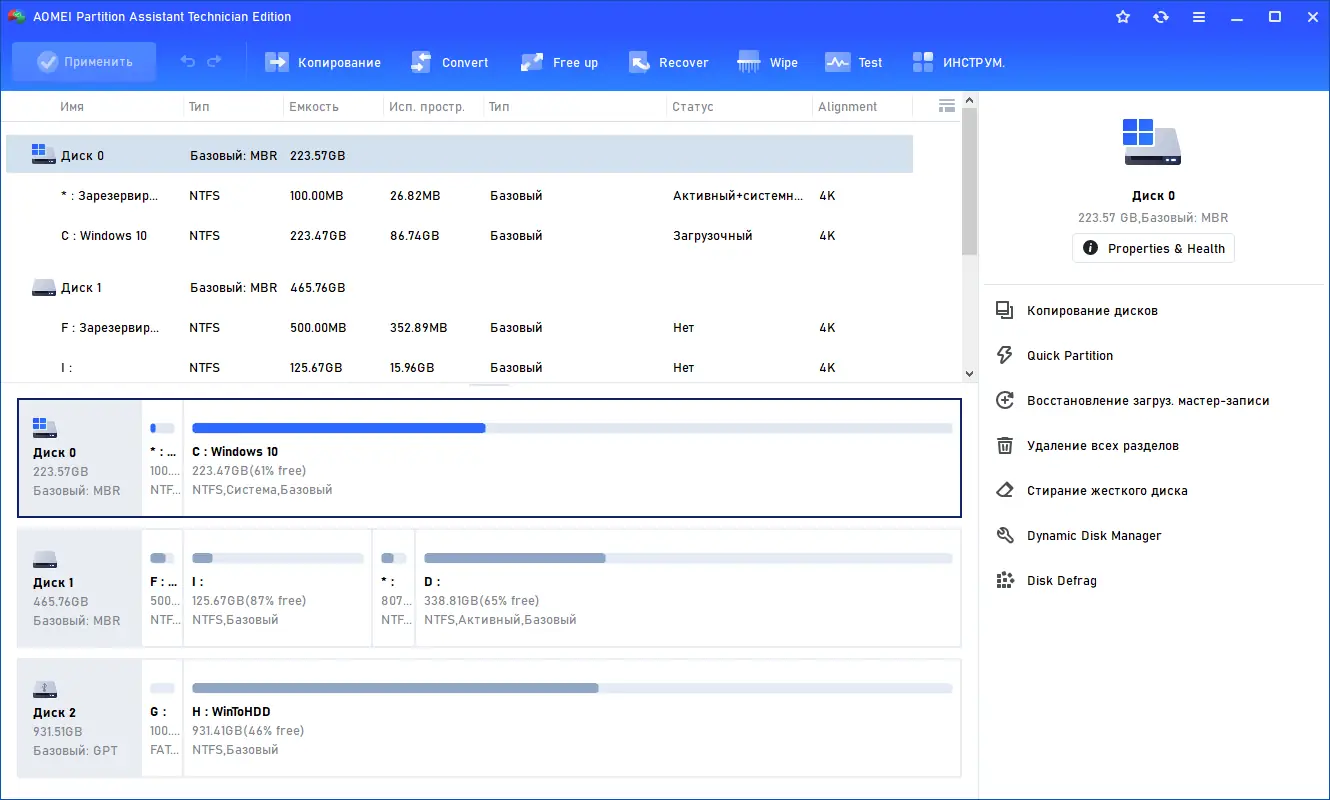Sort by the Имя column header
This screenshot has width=1330, height=800.
click(72, 107)
